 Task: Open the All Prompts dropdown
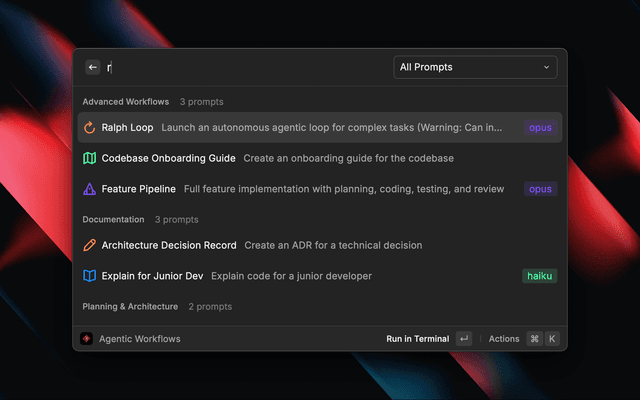(x=474, y=67)
